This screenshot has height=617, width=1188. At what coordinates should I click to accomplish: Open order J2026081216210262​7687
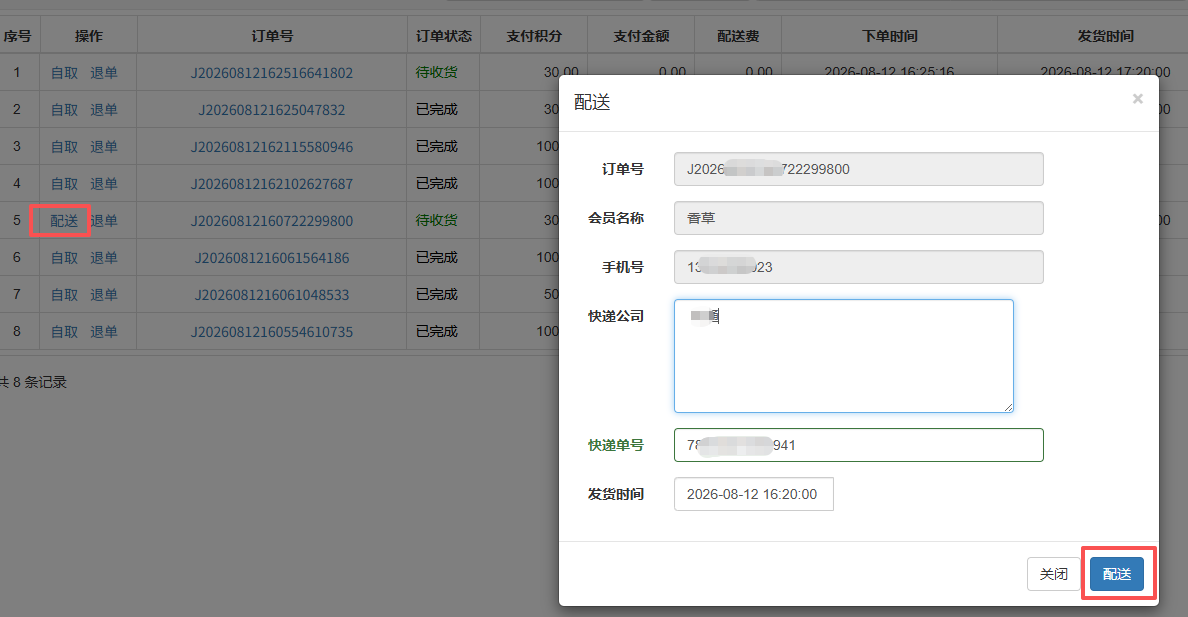[272, 184]
